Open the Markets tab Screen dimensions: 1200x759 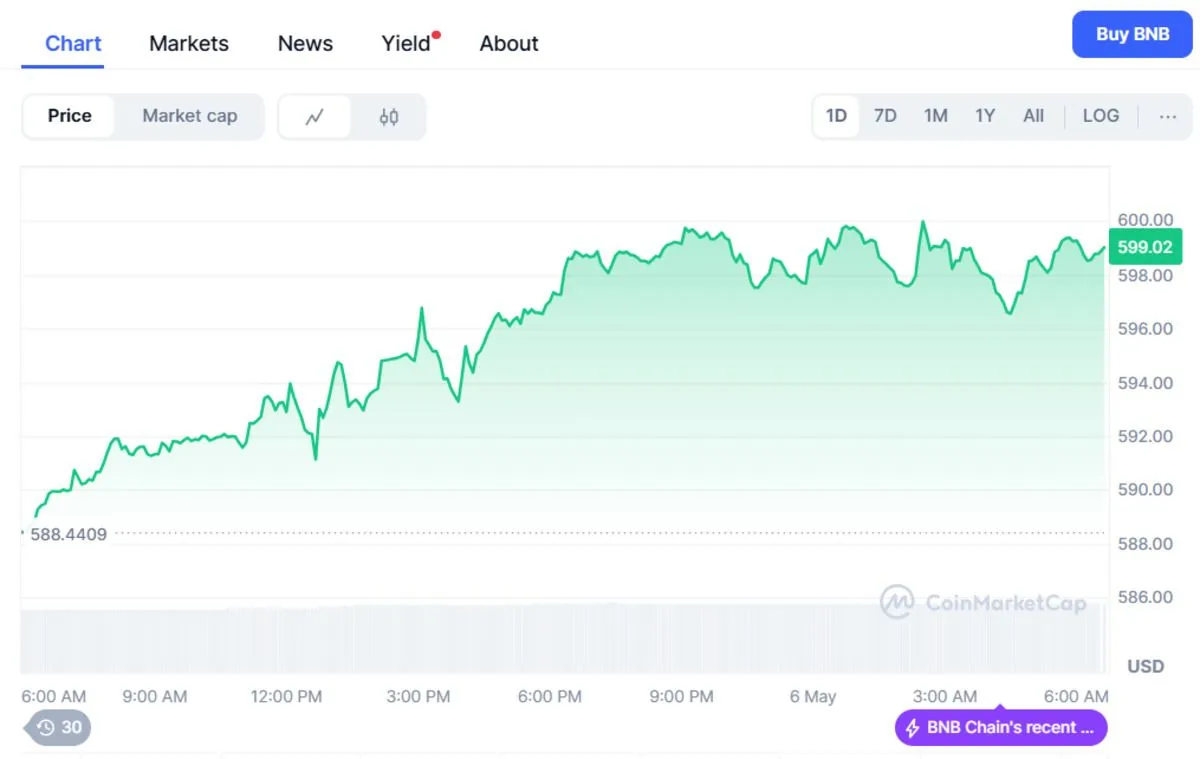189,44
